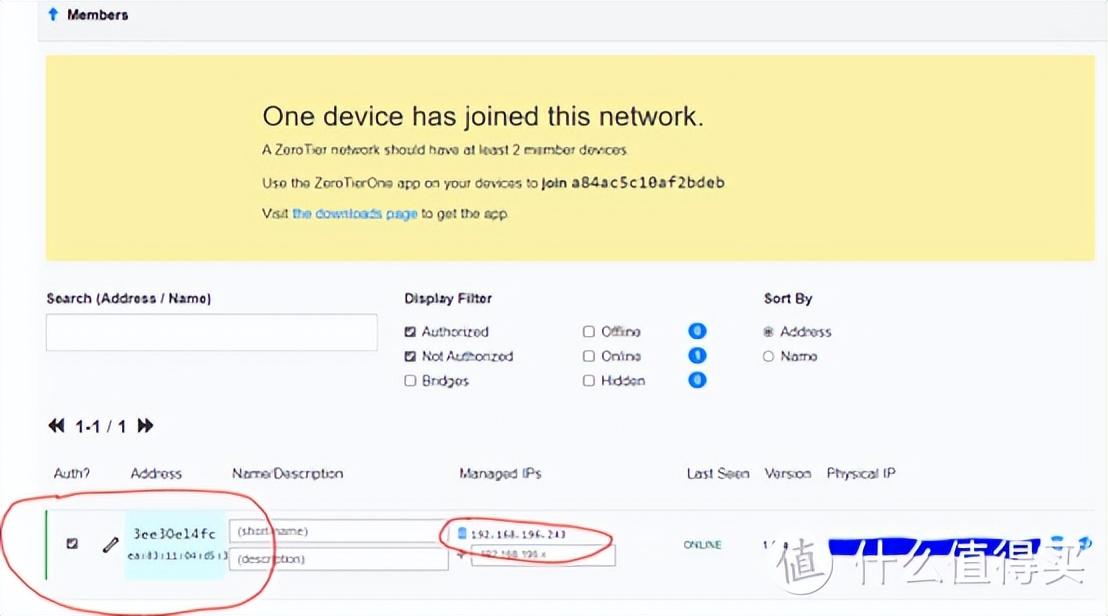Open the Members section header
Screen dimensions: 1108x616
[x=98, y=15]
